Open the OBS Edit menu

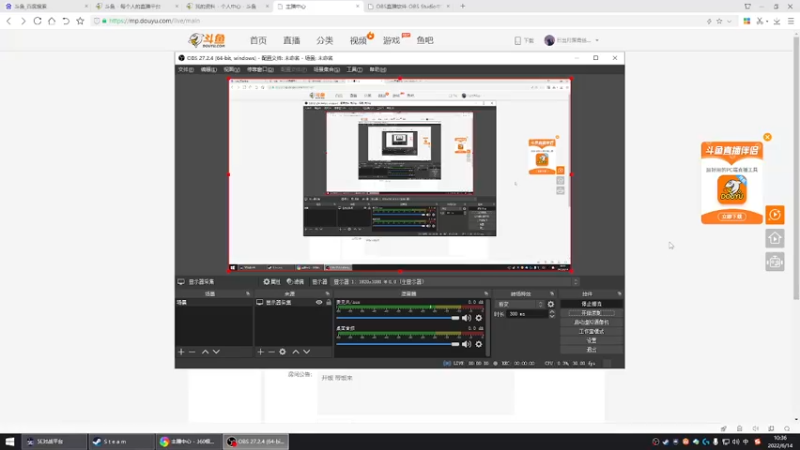(x=208, y=69)
